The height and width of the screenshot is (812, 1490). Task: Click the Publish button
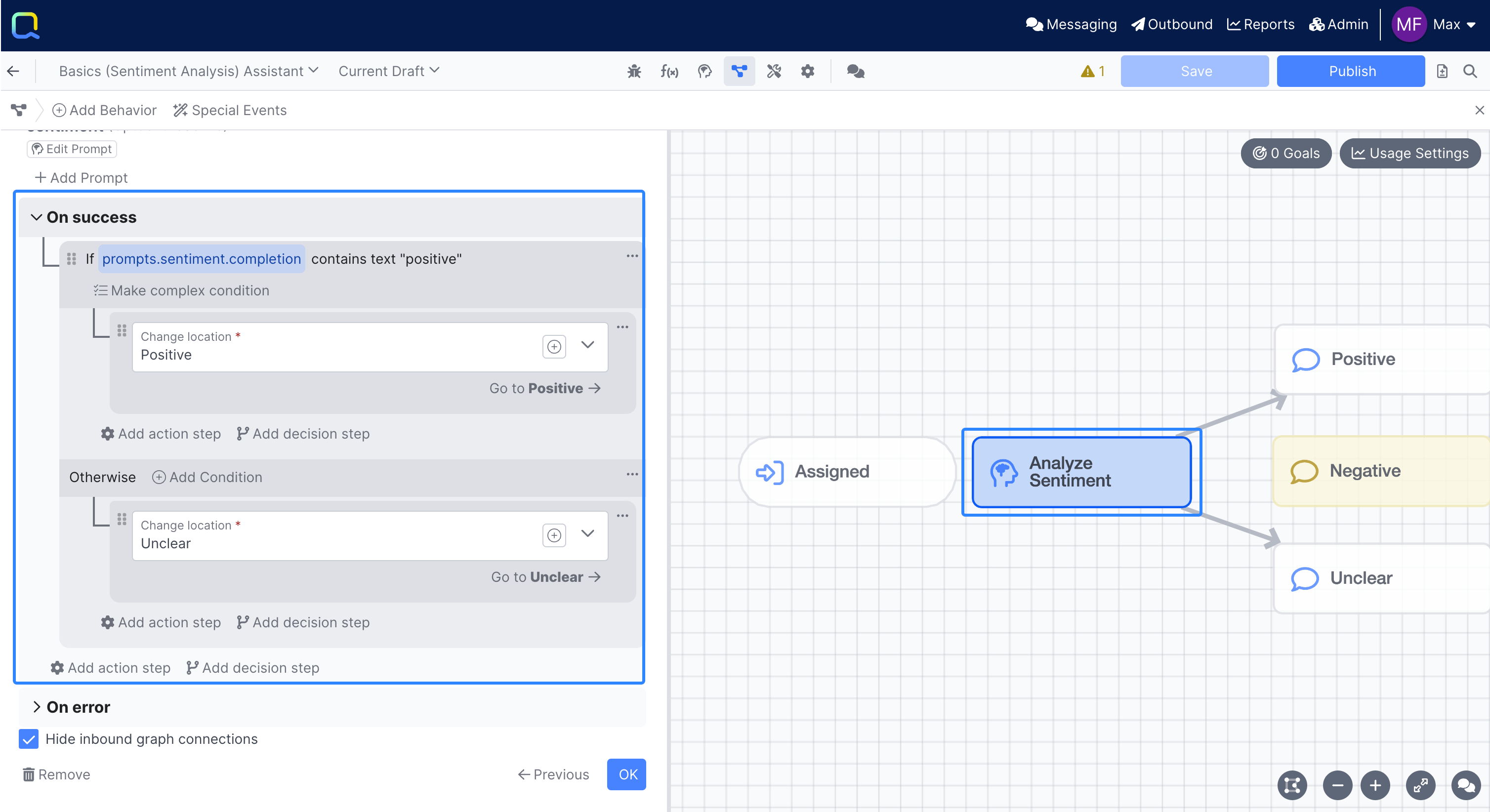[x=1351, y=71]
